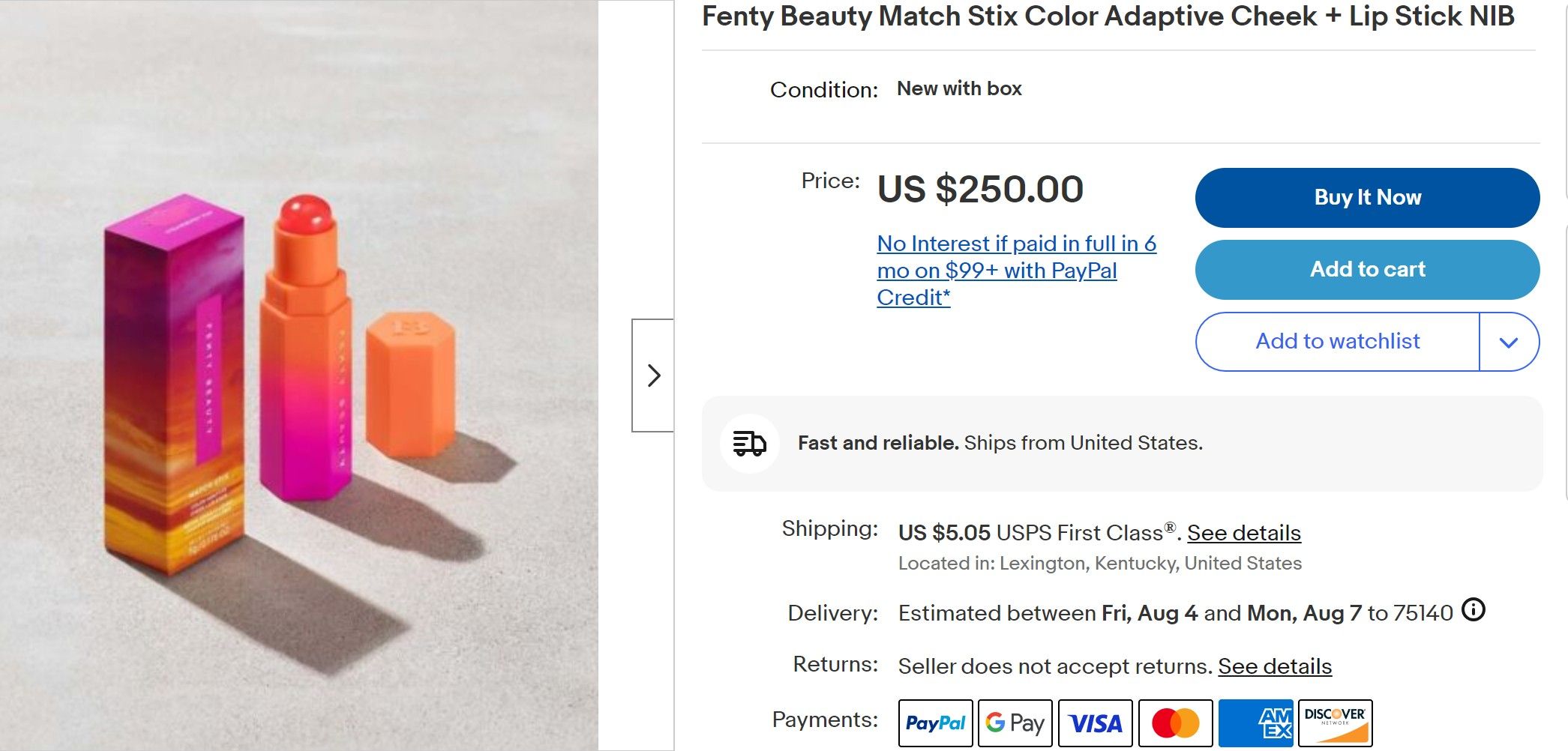Click the fast shipping truck icon

pos(749,443)
